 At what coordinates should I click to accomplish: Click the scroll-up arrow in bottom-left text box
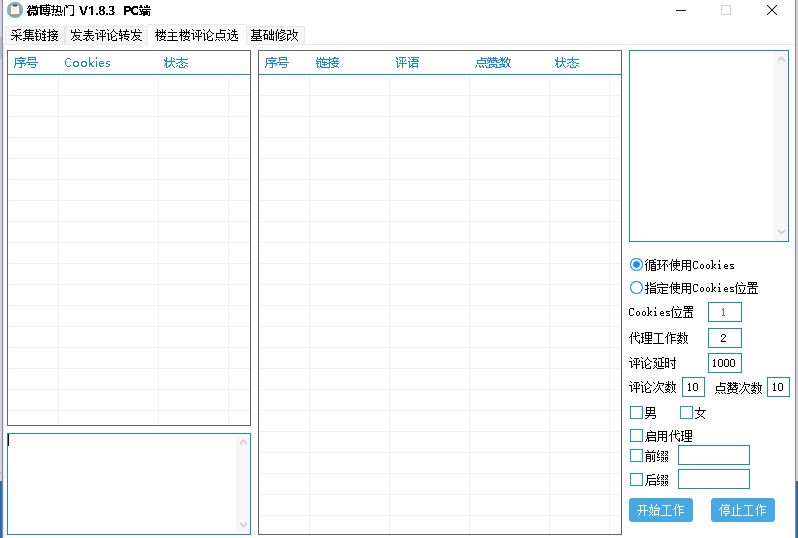pos(242,441)
